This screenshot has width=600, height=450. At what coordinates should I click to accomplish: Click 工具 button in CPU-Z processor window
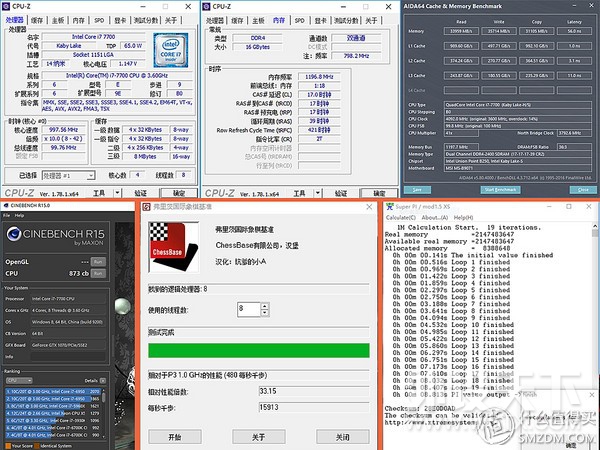tap(99, 193)
